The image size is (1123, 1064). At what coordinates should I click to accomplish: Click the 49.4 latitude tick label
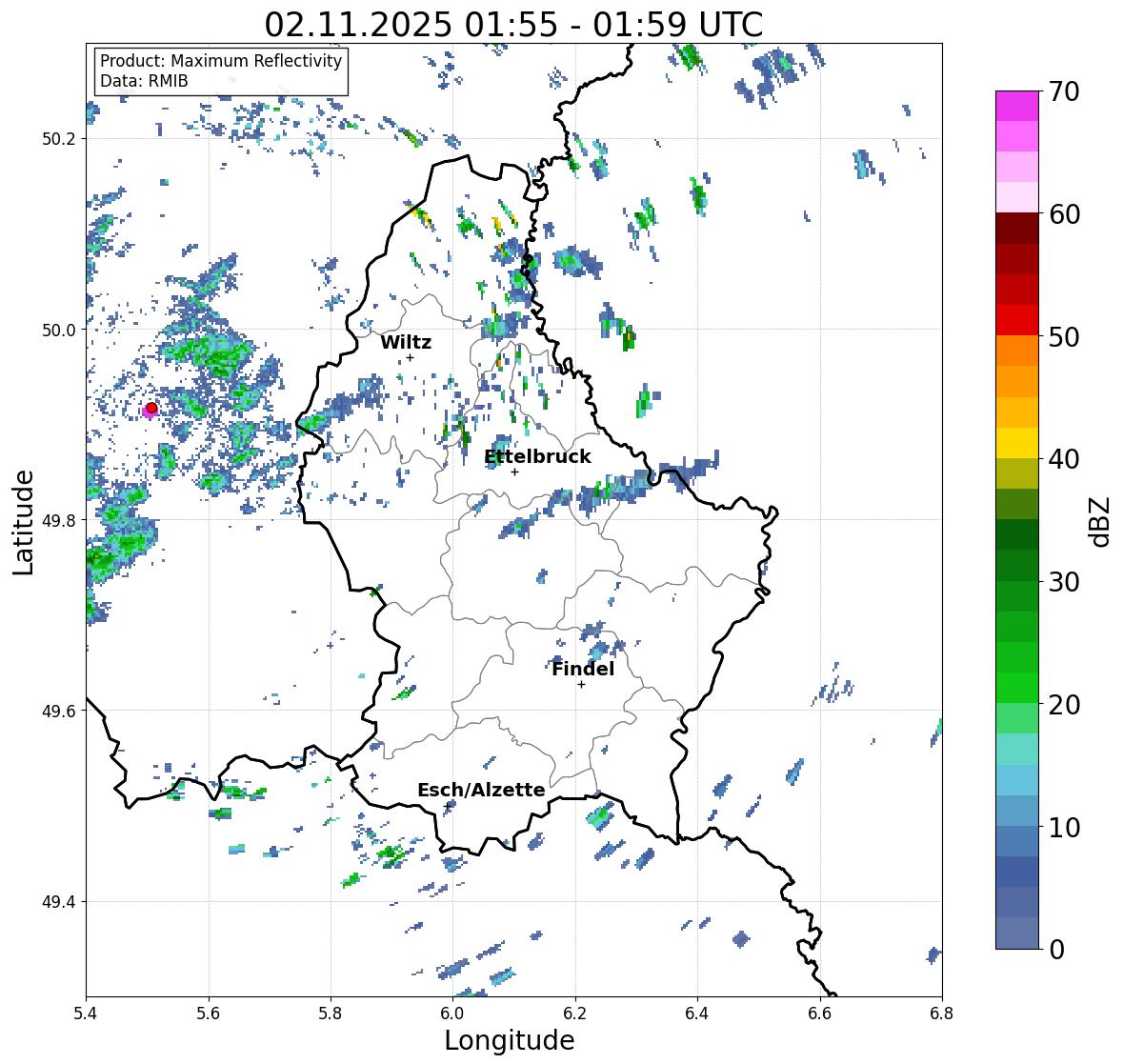pyautogui.click(x=59, y=902)
